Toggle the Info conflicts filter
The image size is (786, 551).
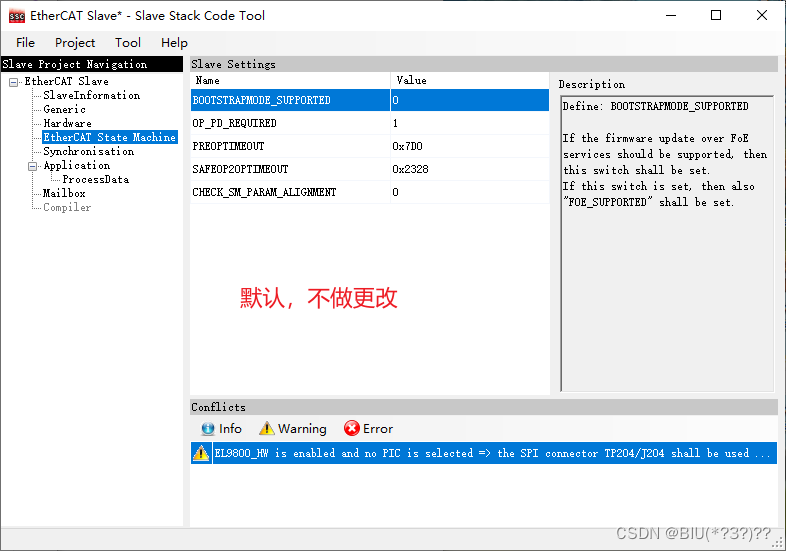click(222, 429)
